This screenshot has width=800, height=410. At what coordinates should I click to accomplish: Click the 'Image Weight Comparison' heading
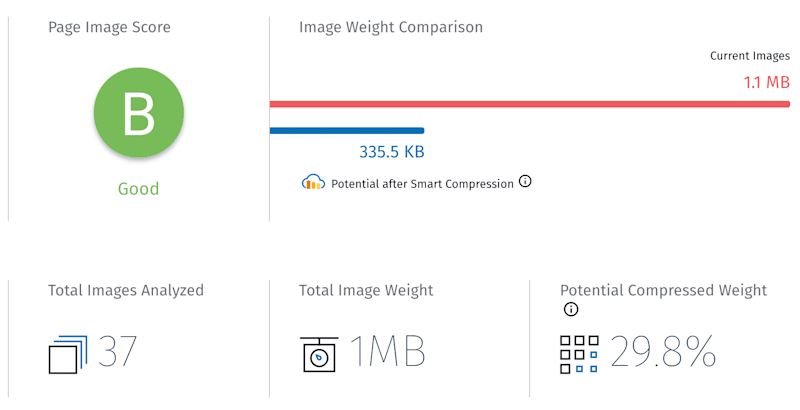(x=390, y=27)
